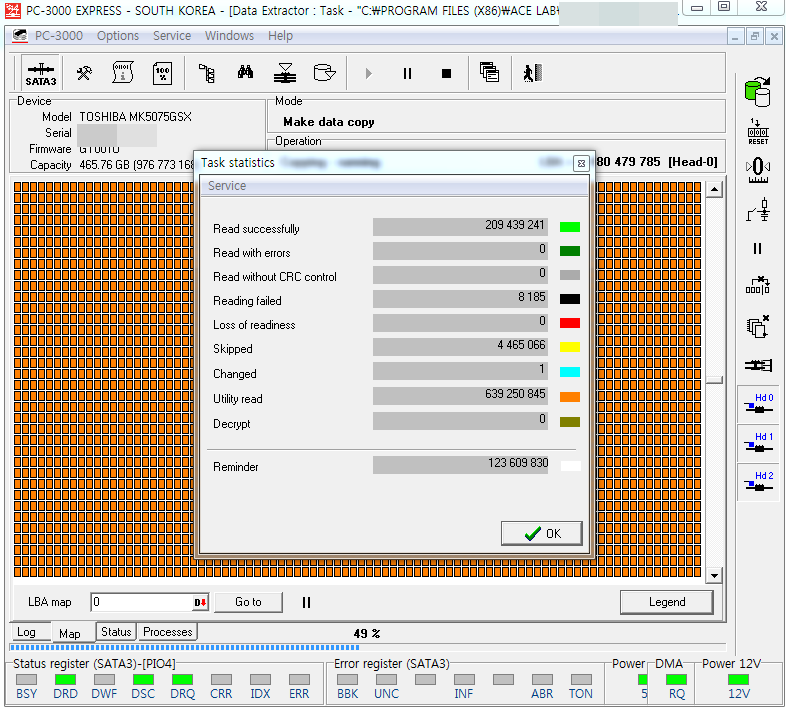786x709 pixels.
Task: Click the binoculars search icon
Action: (x=245, y=73)
